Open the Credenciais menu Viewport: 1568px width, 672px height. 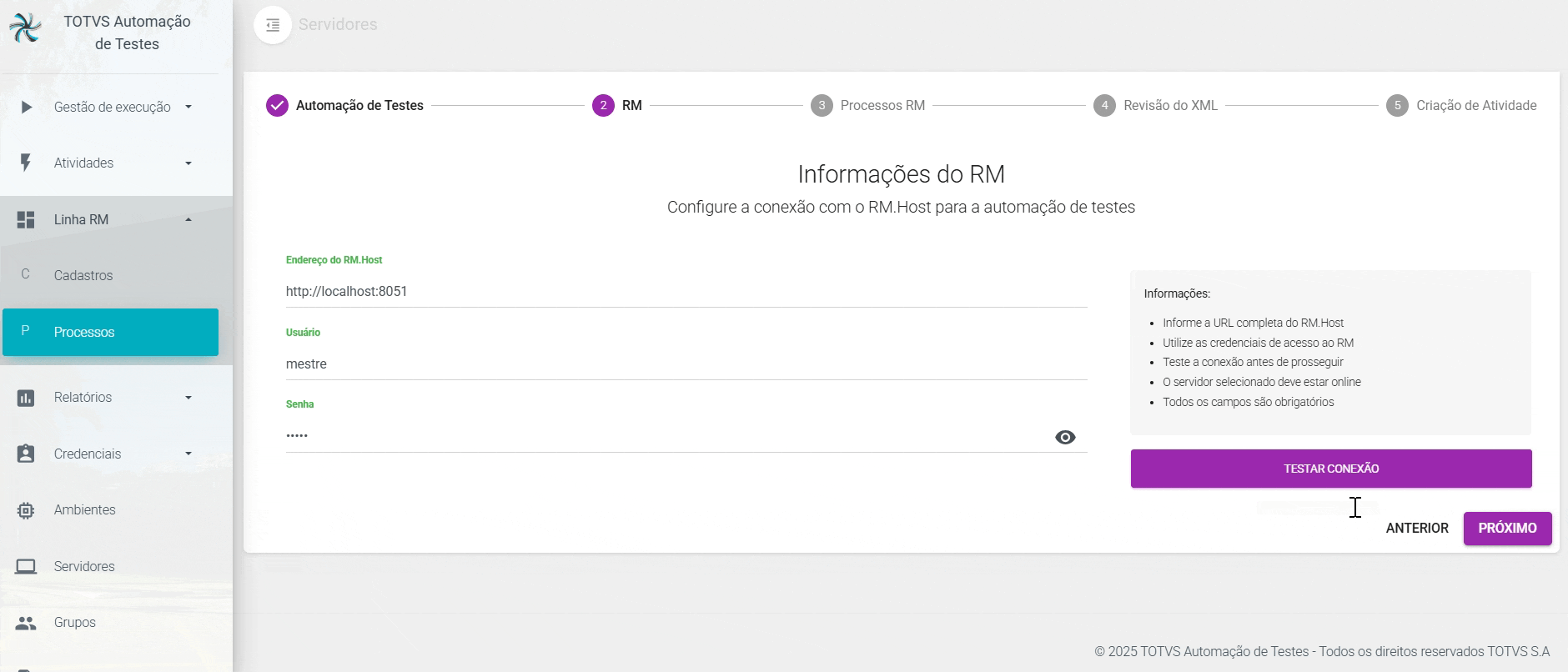click(x=110, y=454)
